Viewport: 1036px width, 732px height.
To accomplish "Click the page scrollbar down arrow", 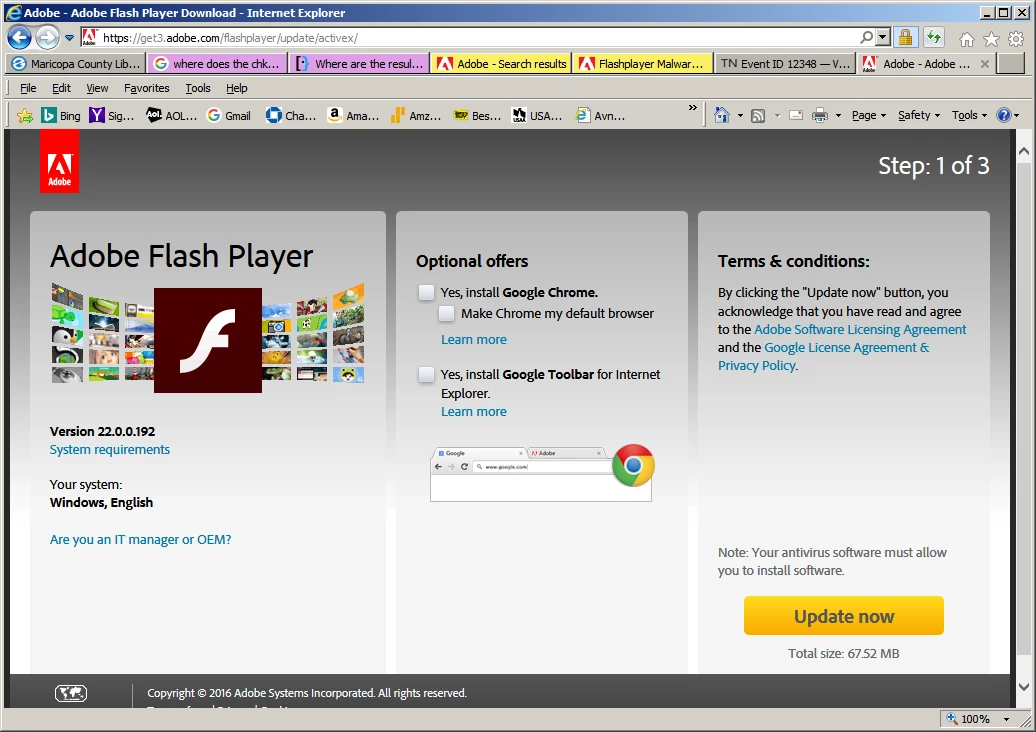I will pyautogui.click(x=1023, y=687).
